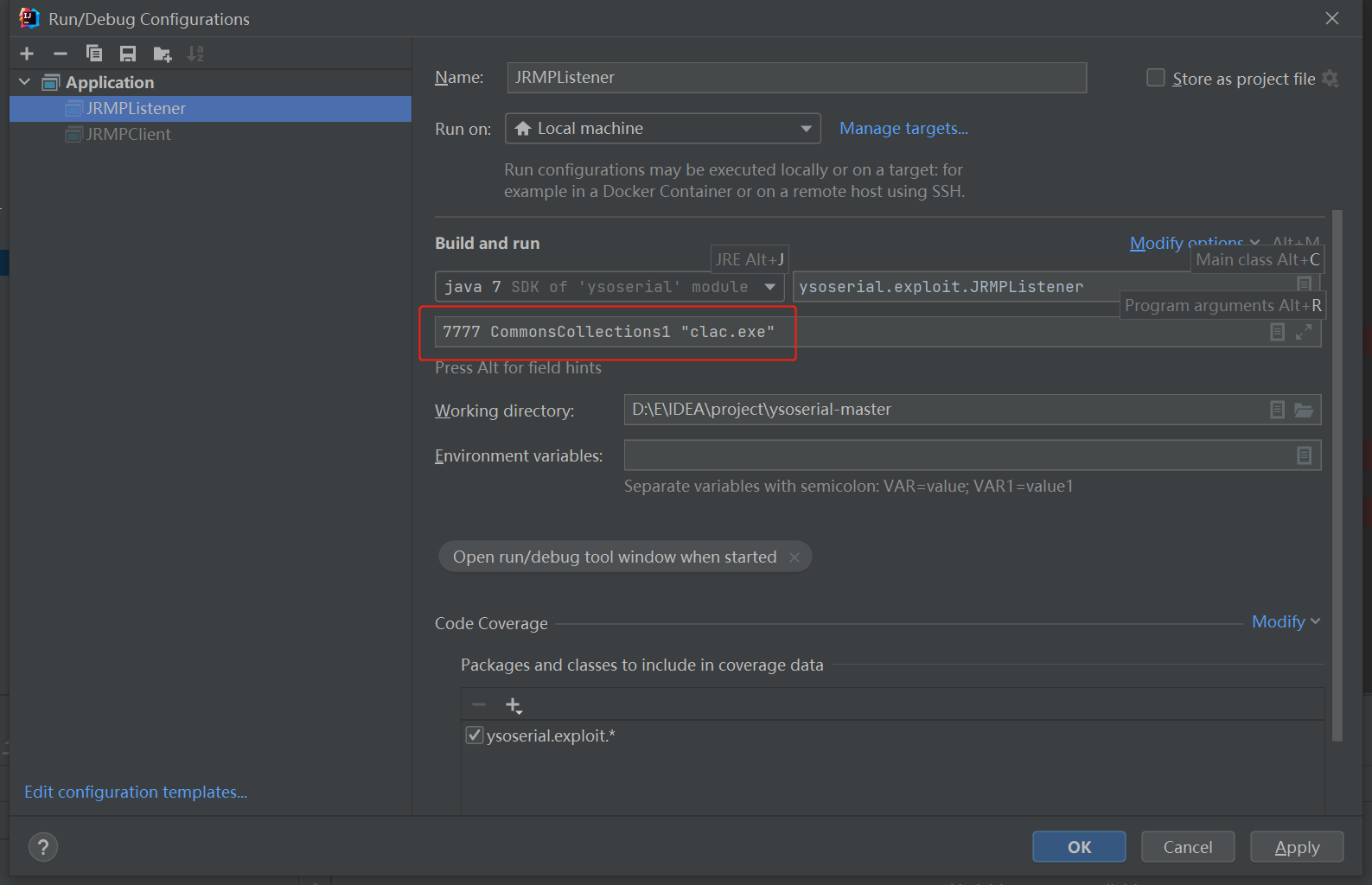
Task: Save configuration using the disk icon
Action: pos(128,54)
